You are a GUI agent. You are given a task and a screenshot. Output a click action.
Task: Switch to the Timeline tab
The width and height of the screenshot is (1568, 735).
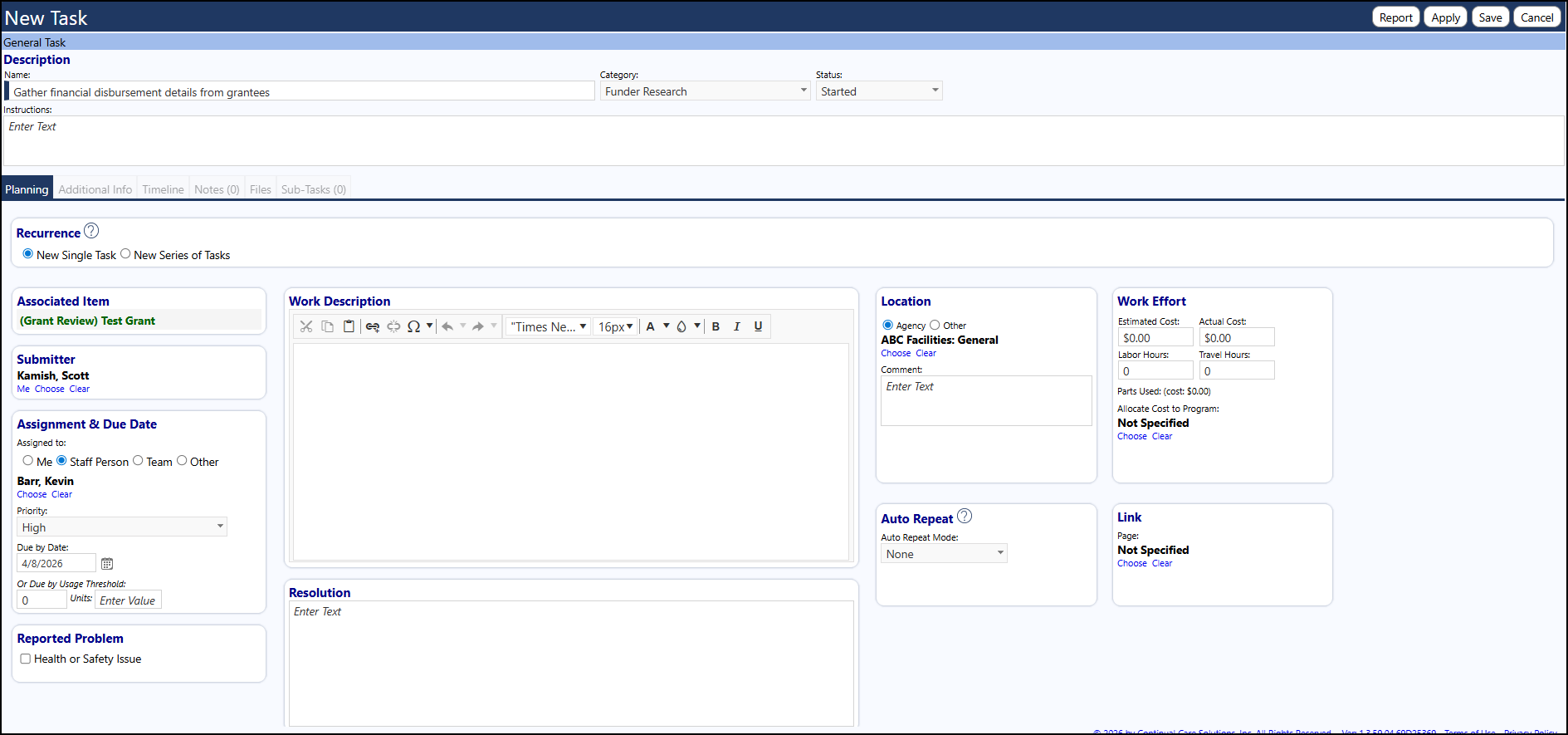(x=163, y=189)
